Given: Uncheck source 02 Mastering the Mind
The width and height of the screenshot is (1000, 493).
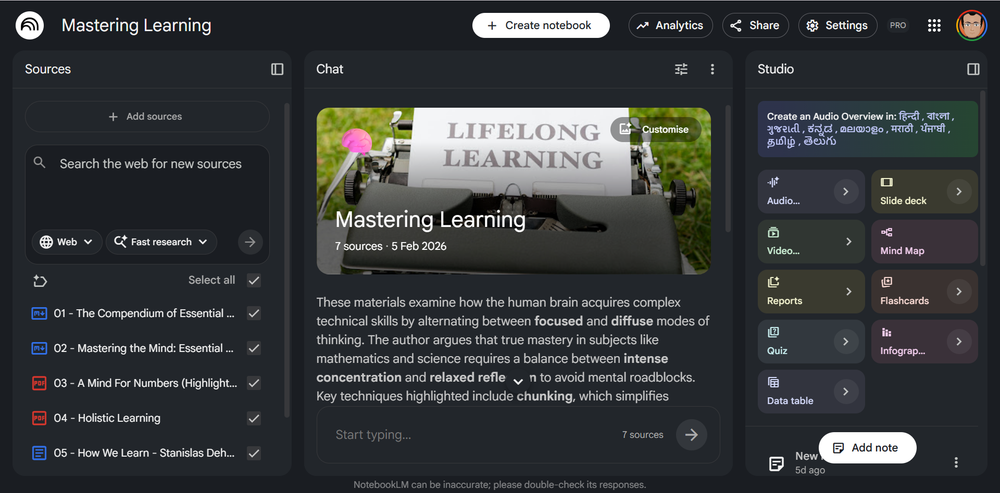Looking at the screenshot, I should [x=254, y=348].
